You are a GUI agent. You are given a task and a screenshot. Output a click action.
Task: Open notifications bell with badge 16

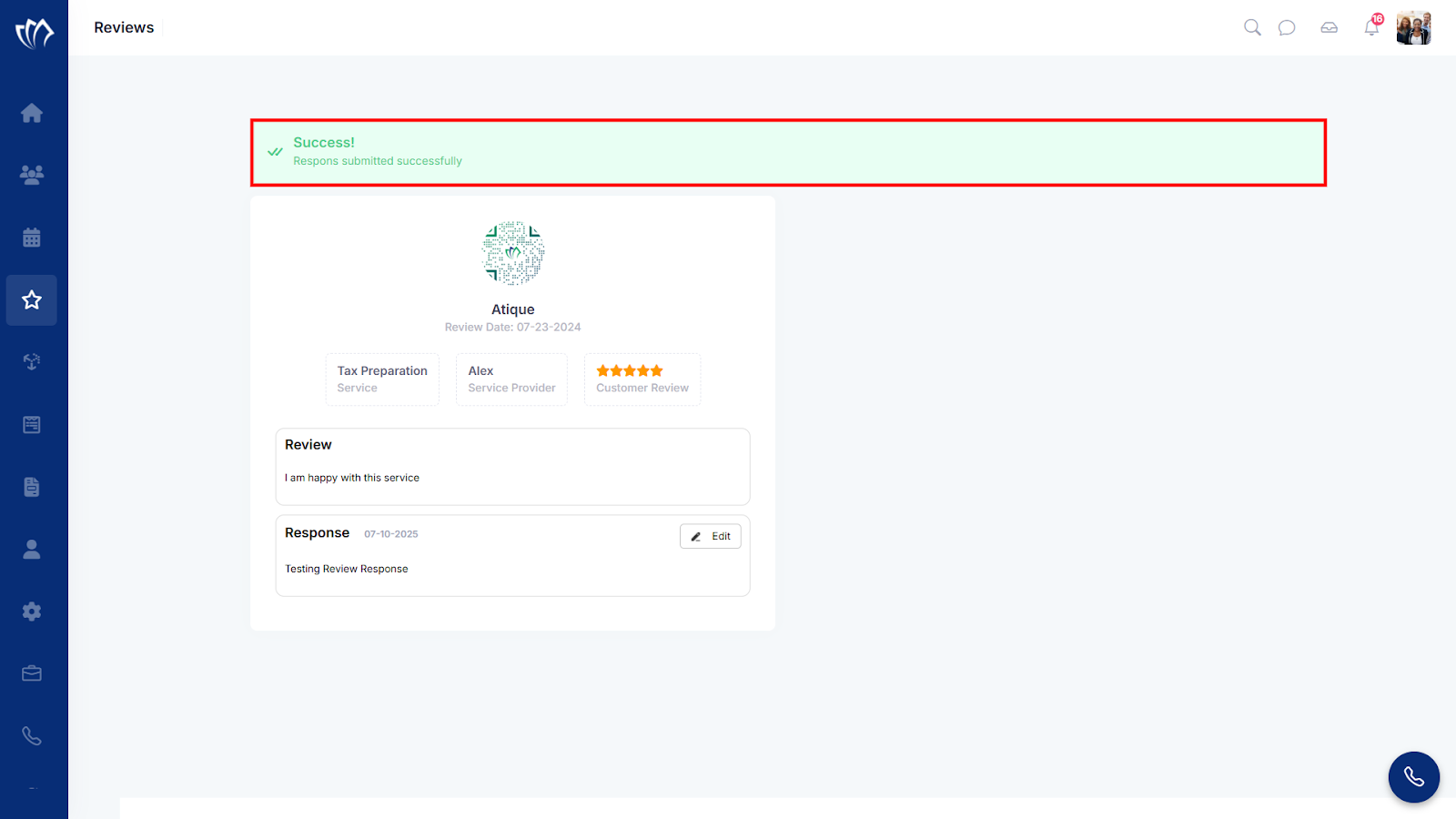tap(1372, 26)
